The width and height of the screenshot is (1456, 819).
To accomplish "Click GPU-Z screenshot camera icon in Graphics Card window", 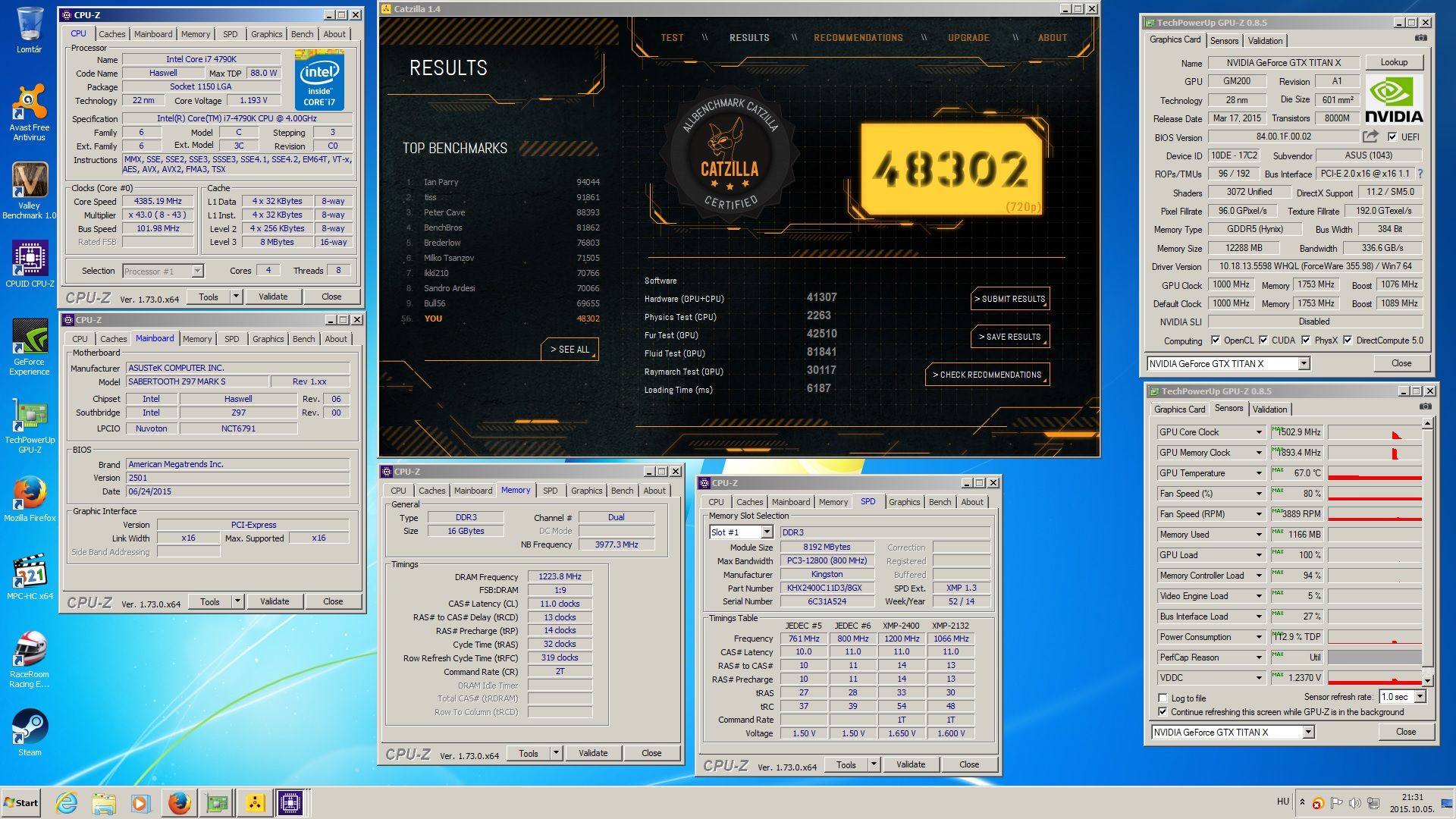I will (1421, 38).
